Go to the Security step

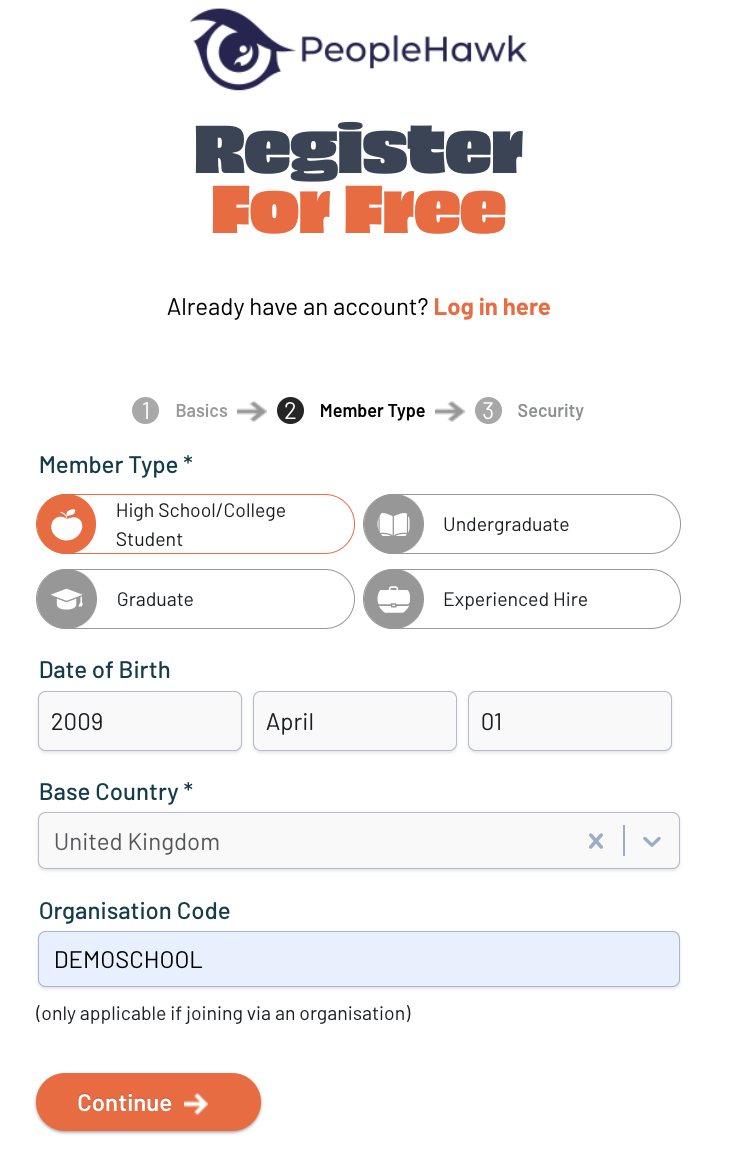coord(550,410)
